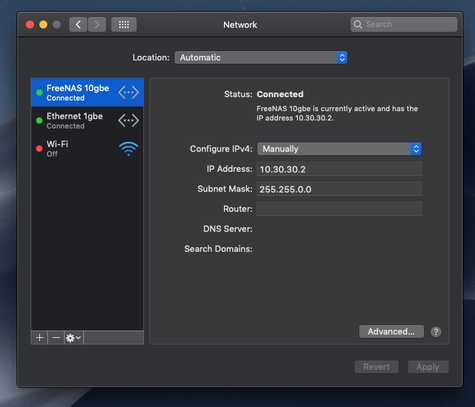Open the Advanced… settings

tap(391, 332)
